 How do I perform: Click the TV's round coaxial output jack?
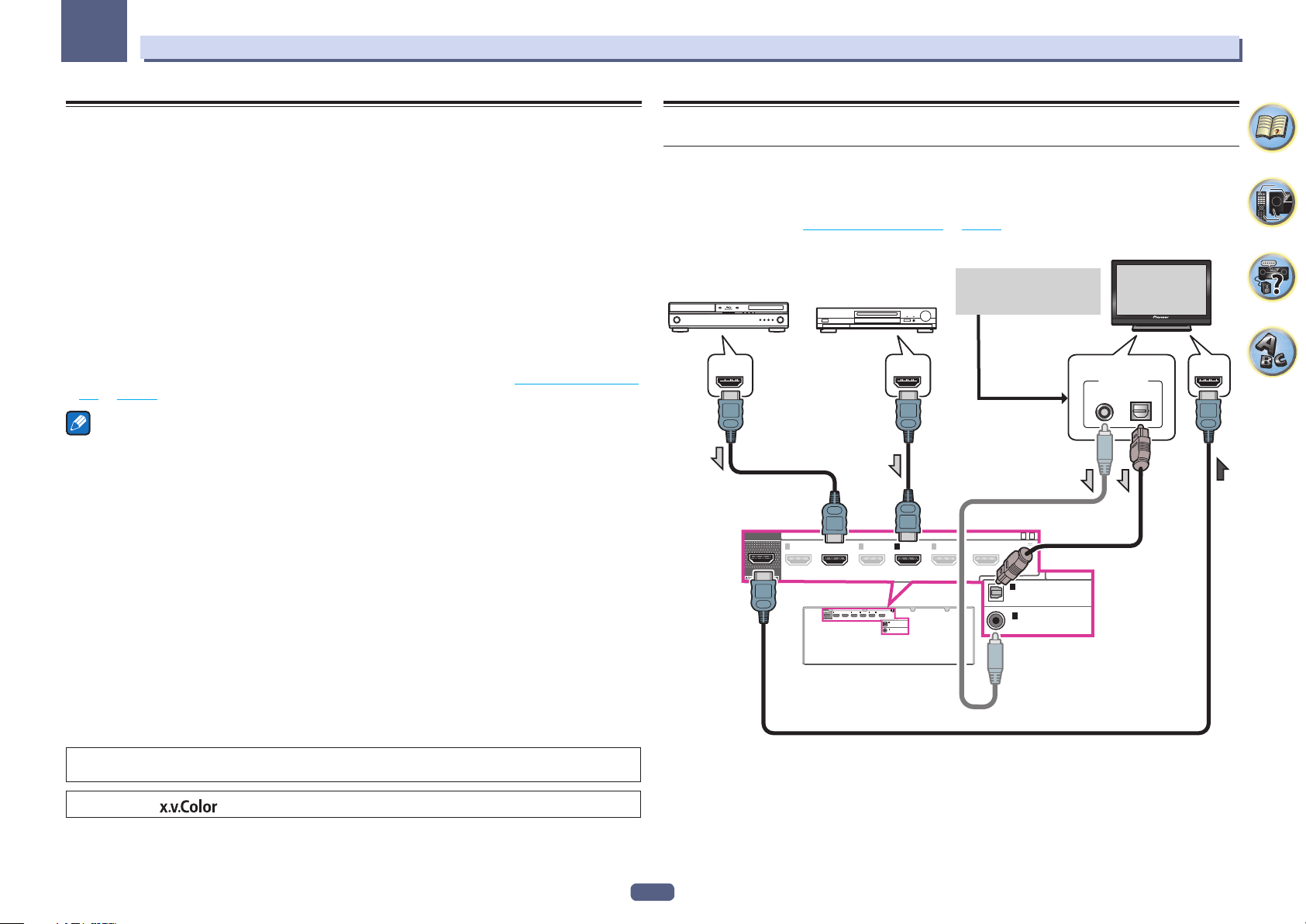pos(1104,412)
